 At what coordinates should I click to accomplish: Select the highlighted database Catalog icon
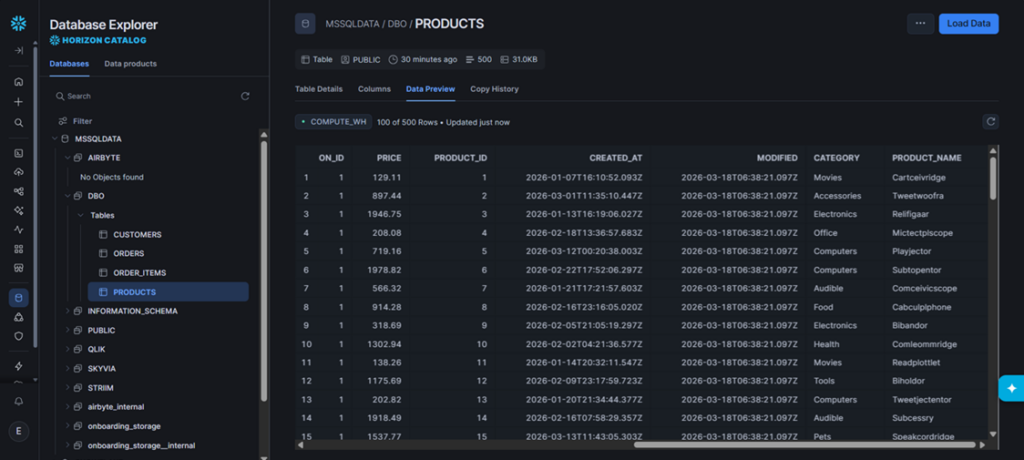[18, 298]
